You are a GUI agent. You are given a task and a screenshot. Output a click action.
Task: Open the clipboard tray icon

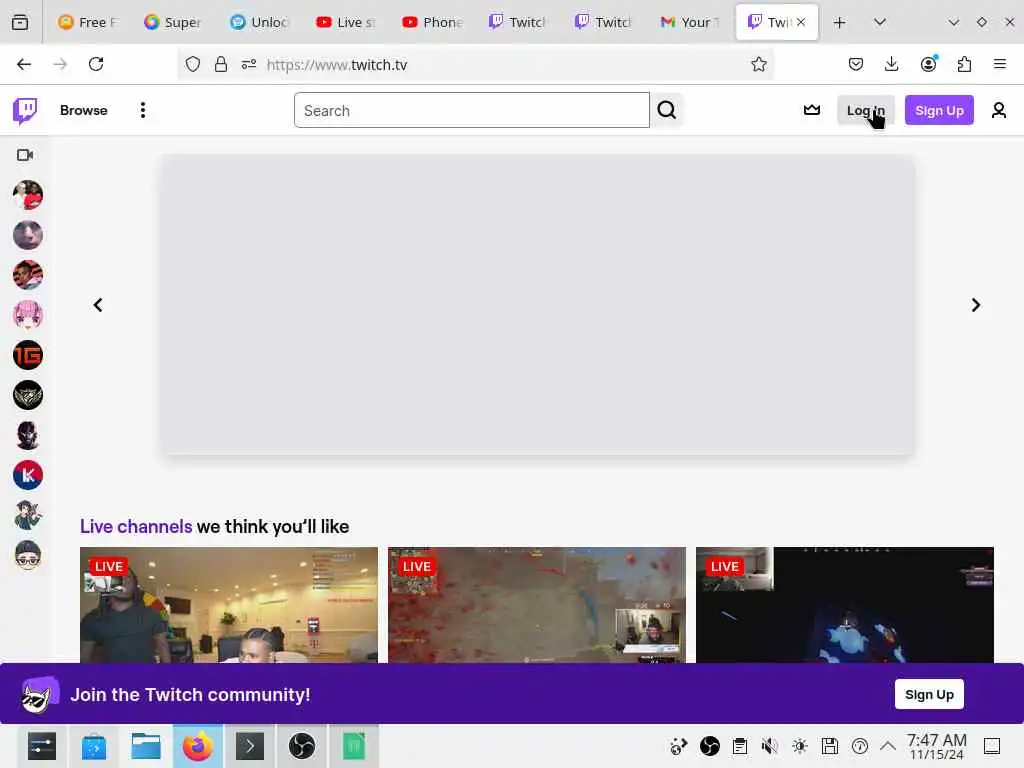click(740, 746)
